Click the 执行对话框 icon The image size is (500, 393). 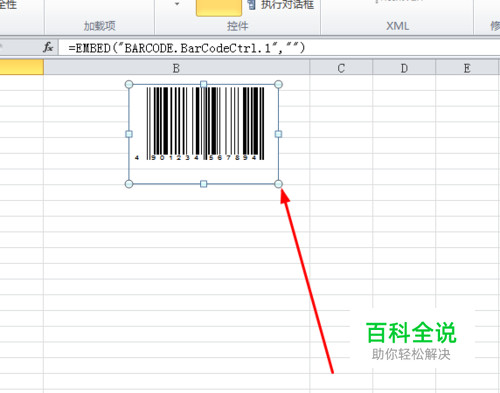point(252,5)
